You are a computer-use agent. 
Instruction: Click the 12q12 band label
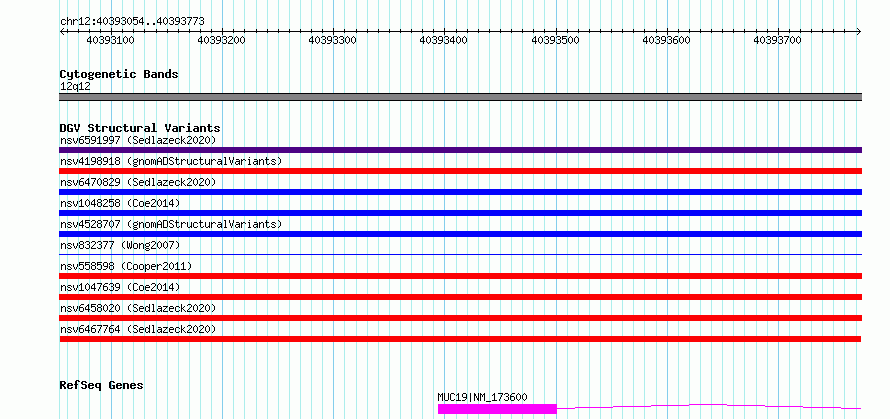(x=75, y=87)
